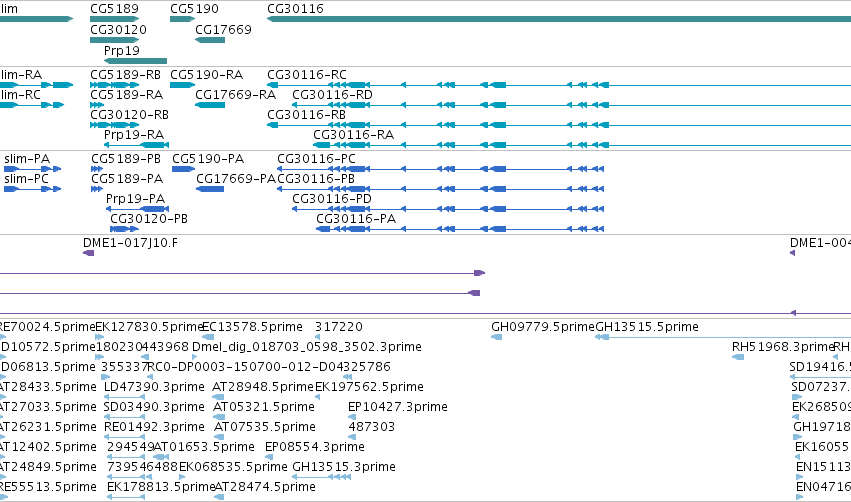Open EST AT28474.5prime
This screenshot has height=502, width=851.
pyautogui.click(x=265, y=487)
